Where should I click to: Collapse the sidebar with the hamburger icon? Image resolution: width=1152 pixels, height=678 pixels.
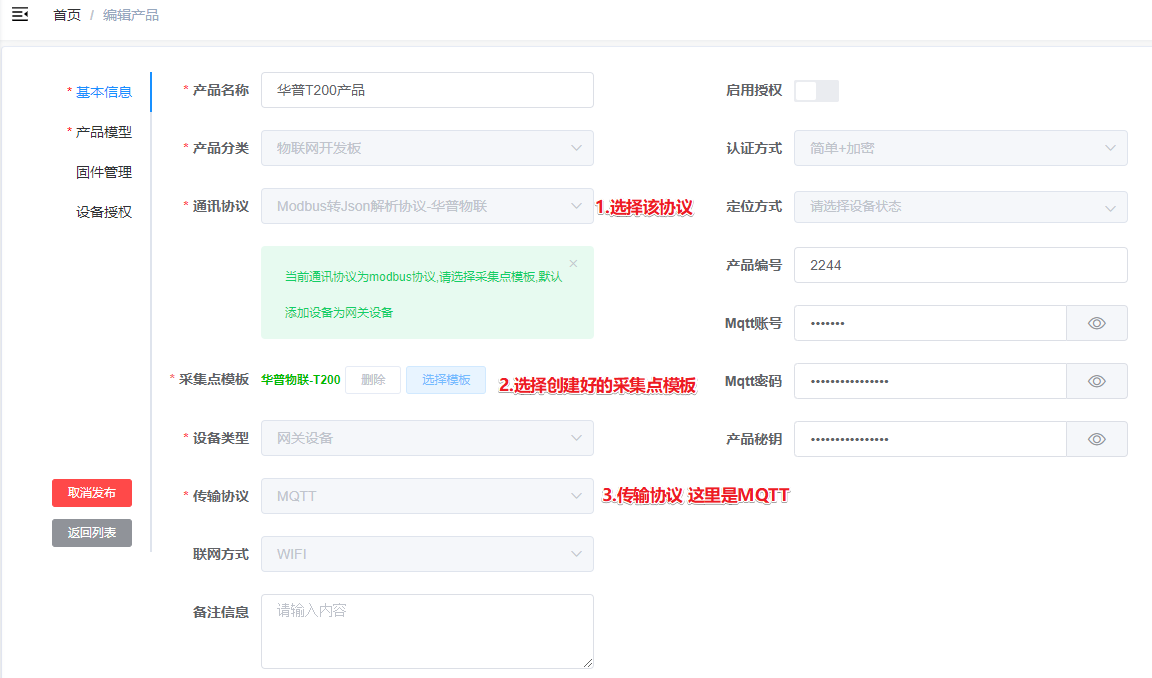coord(20,15)
